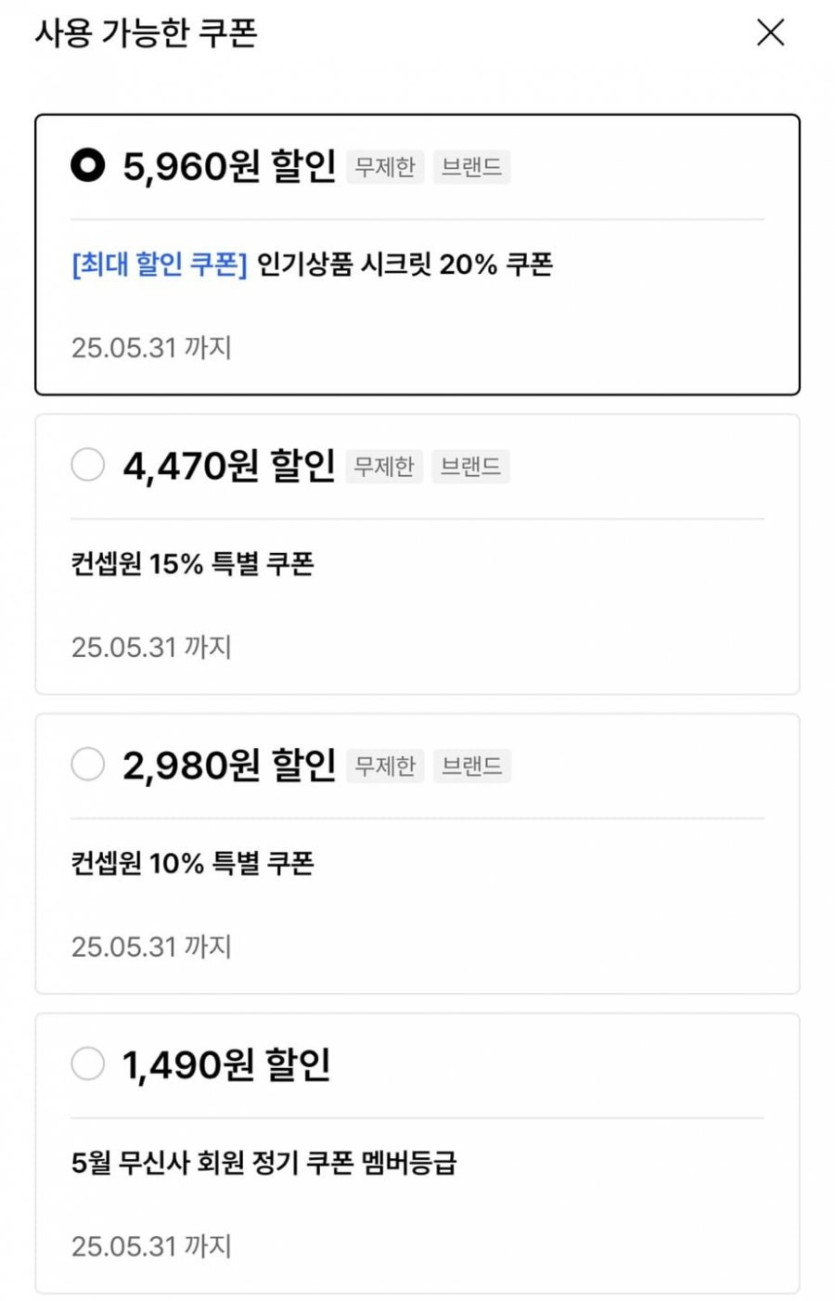This screenshot has height=1301, width=835.
Task: Choose the 컨셉원 15% 특별 쿠폰 title
Action: (x=193, y=564)
